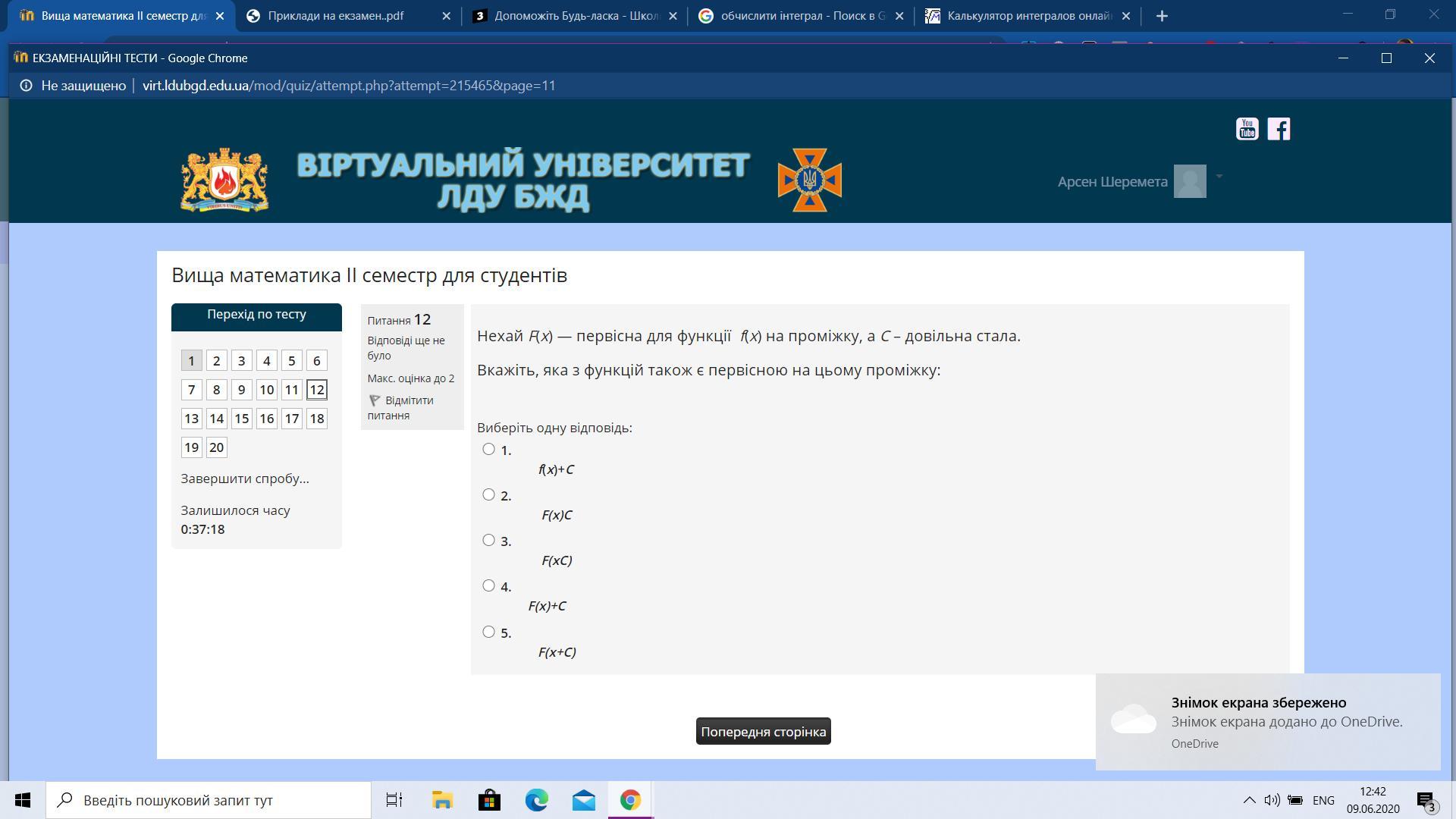Select answer 4 F(x)+C
This screenshot has width=1456, height=819.
(x=488, y=585)
